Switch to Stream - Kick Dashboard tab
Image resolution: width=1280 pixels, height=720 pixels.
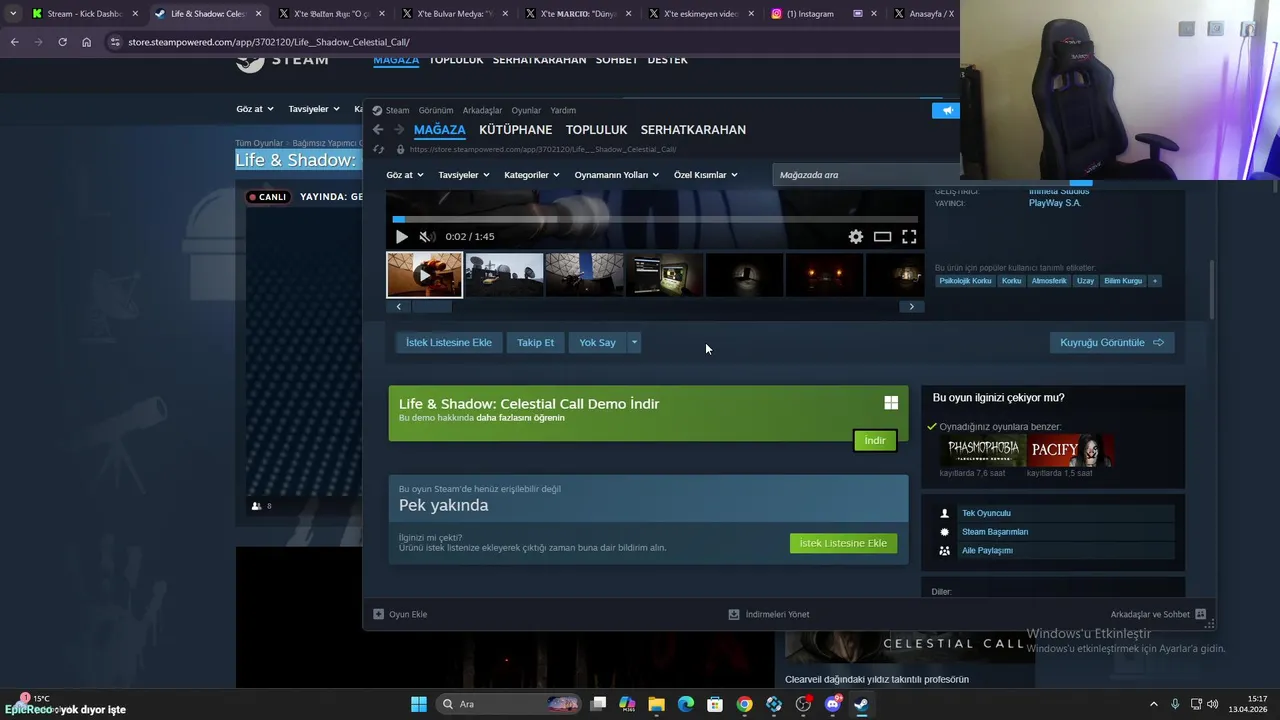coord(84,14)
